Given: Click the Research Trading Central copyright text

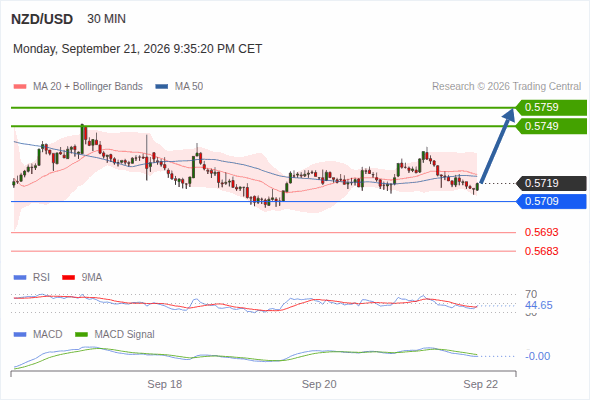Looking at the screenshot, I should coord(506,87).
